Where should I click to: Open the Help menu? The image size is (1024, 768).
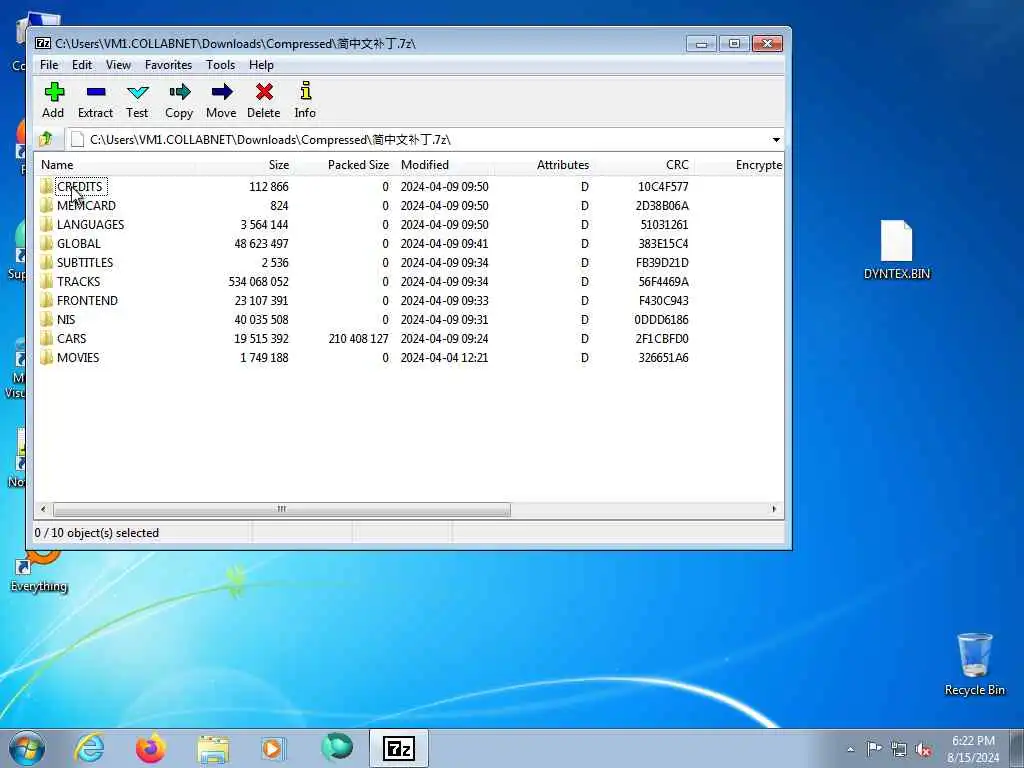(261, 65)
